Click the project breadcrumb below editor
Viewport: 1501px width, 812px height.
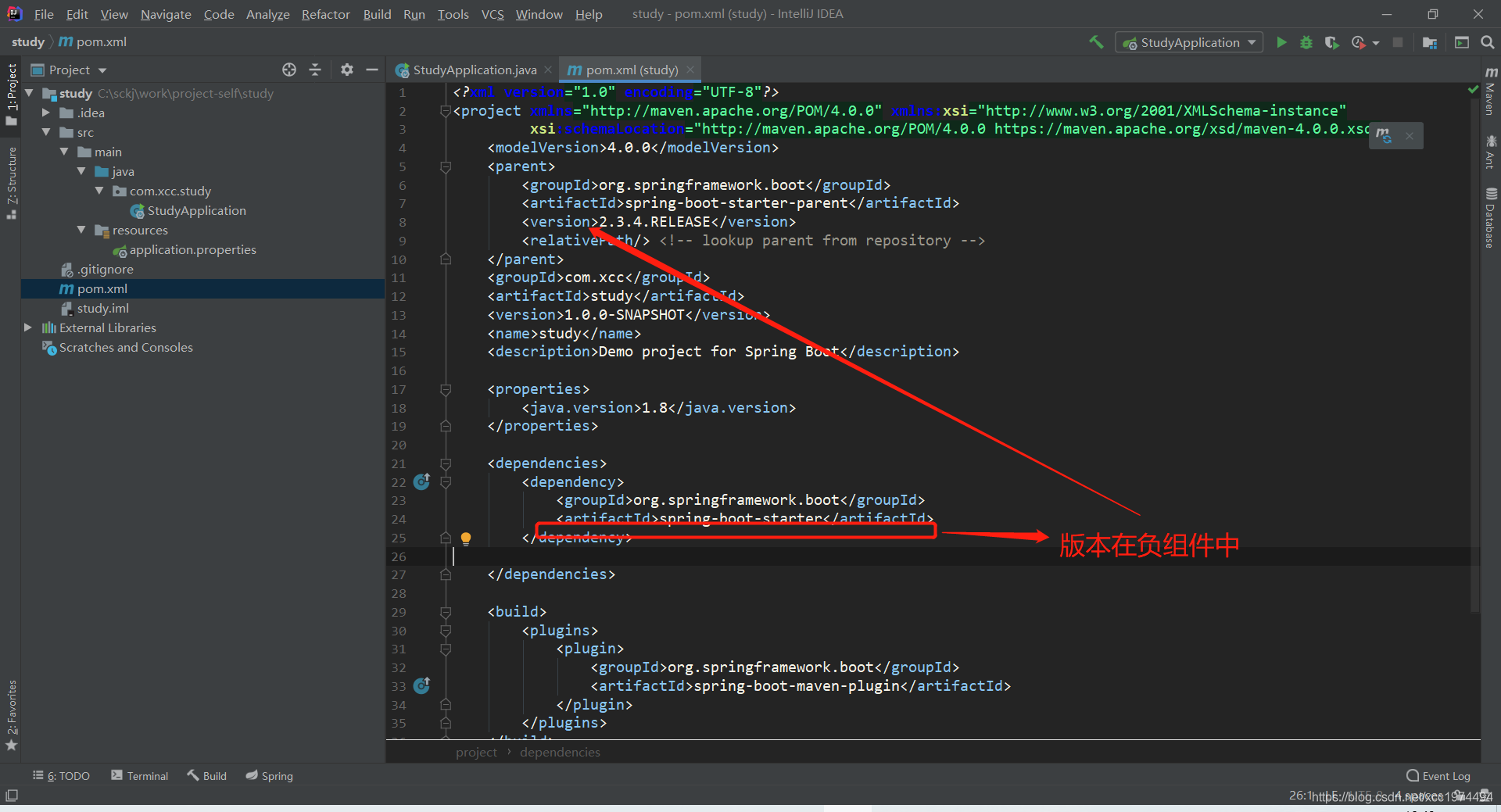(x=476, y=752)
